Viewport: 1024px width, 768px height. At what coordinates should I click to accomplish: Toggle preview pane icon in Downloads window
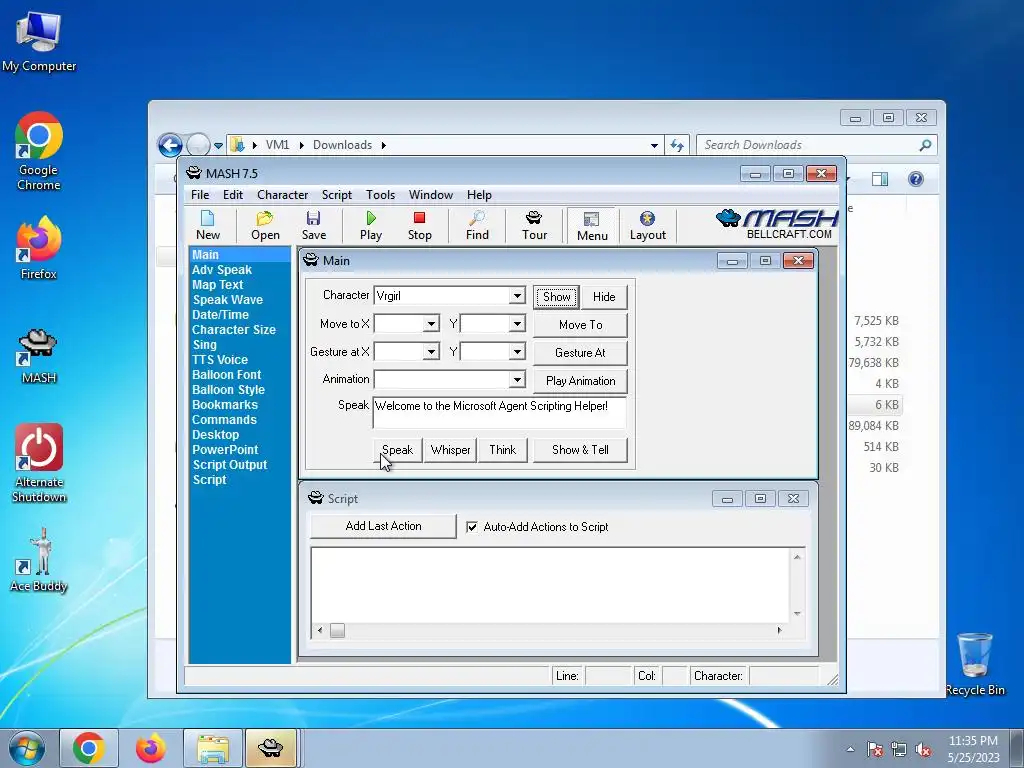pos(880,179)
